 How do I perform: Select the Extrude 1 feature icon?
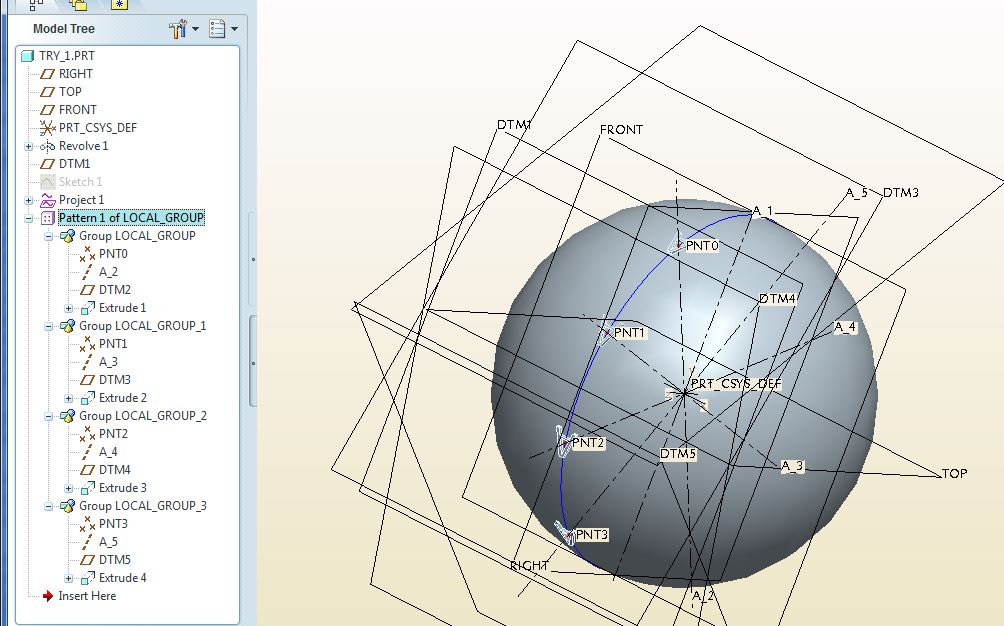tap(87, 308)
